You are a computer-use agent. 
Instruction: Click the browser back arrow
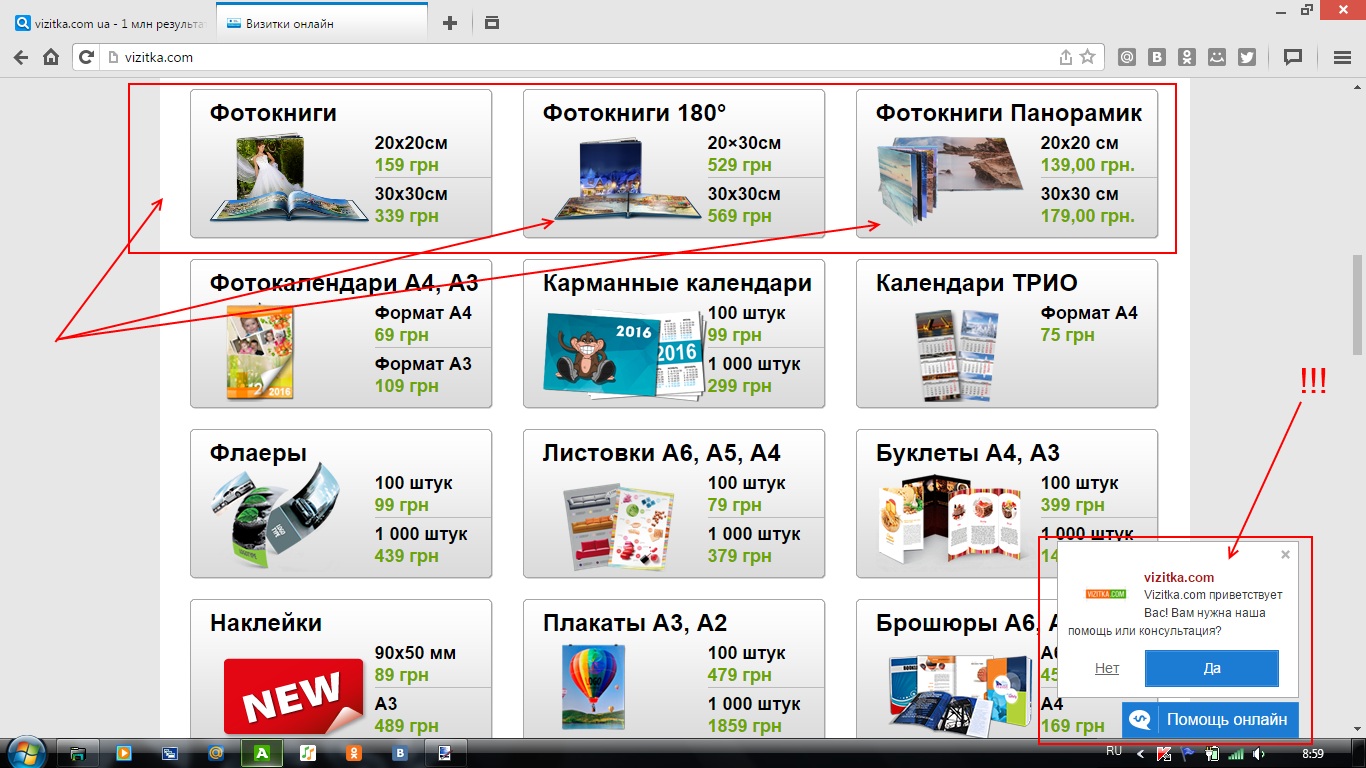[x=20, y=58]
